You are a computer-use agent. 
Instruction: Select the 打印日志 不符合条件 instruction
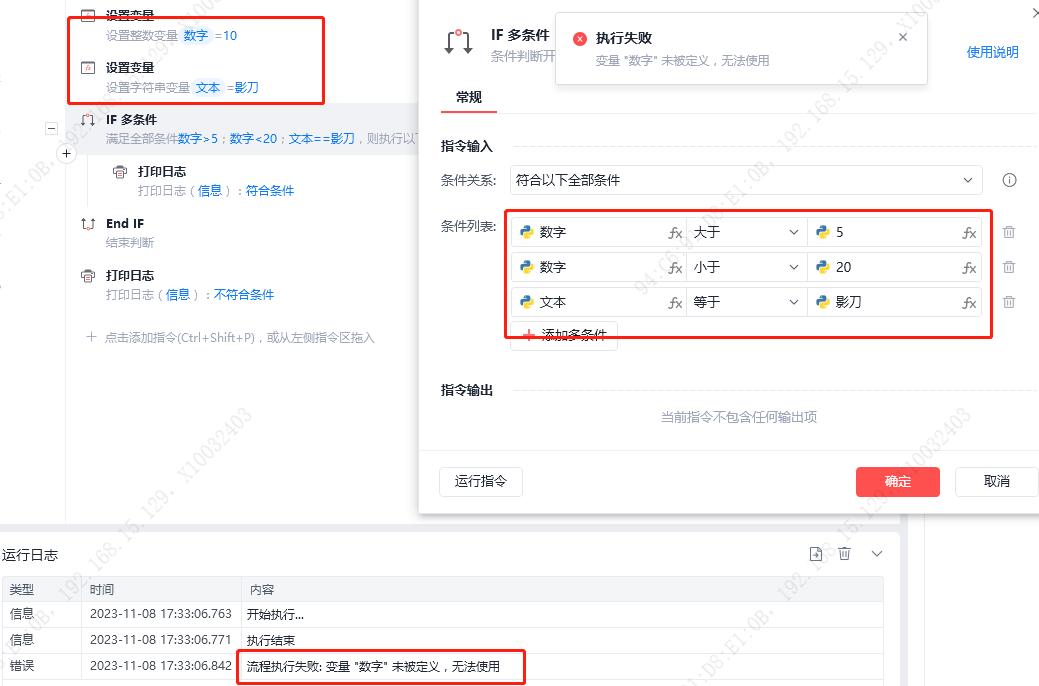(243, 284)
